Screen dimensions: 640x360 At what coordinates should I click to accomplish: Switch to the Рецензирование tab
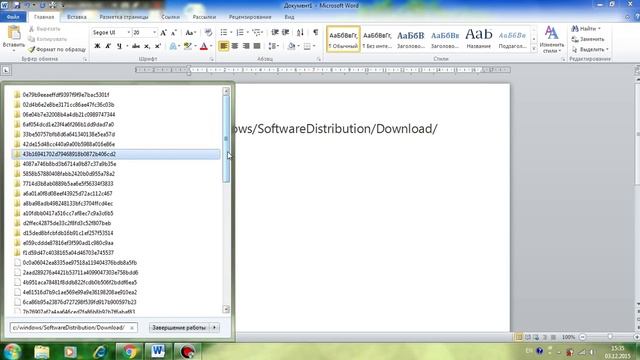pyautogui.click(x=250, y=17)
